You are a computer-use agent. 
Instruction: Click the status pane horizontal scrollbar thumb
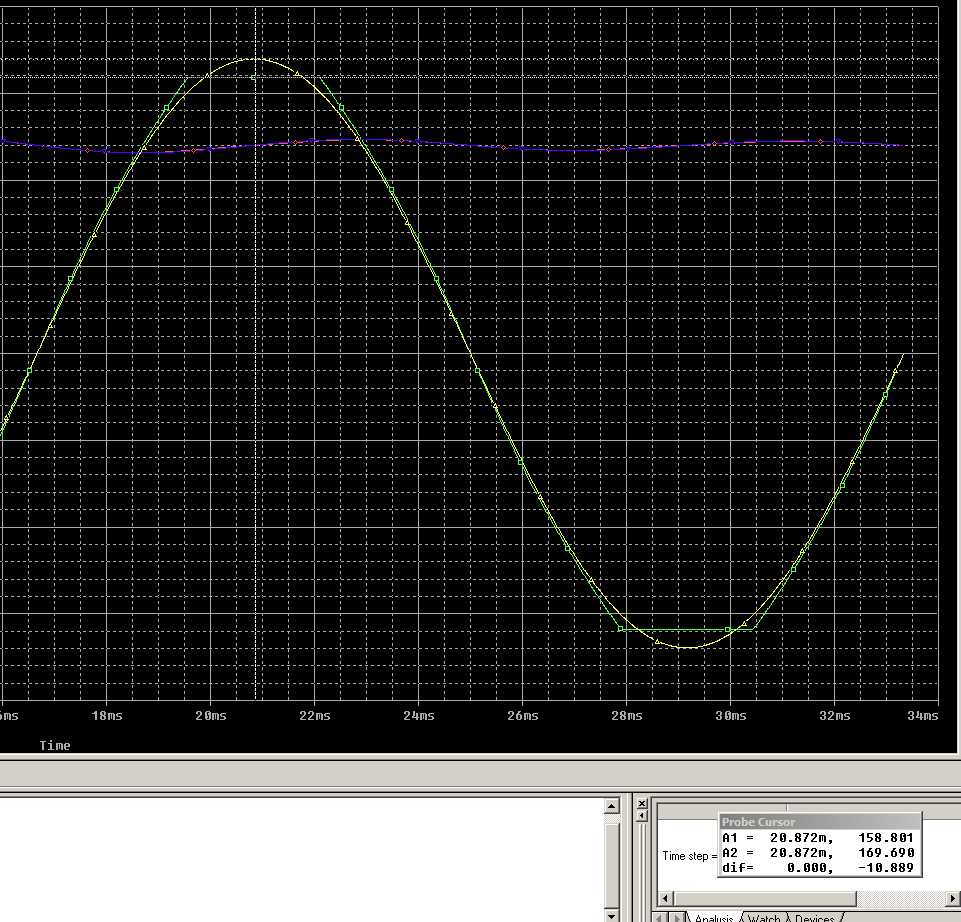764,899
